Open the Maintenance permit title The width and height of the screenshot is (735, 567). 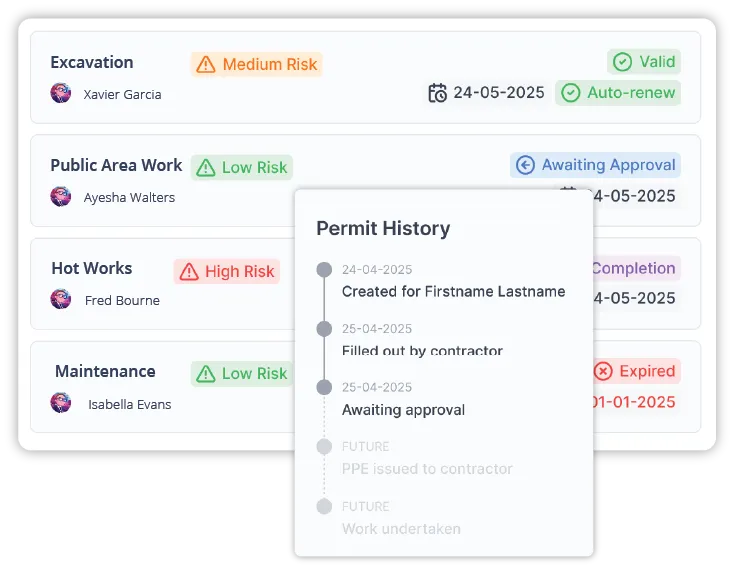click(105, 372)
